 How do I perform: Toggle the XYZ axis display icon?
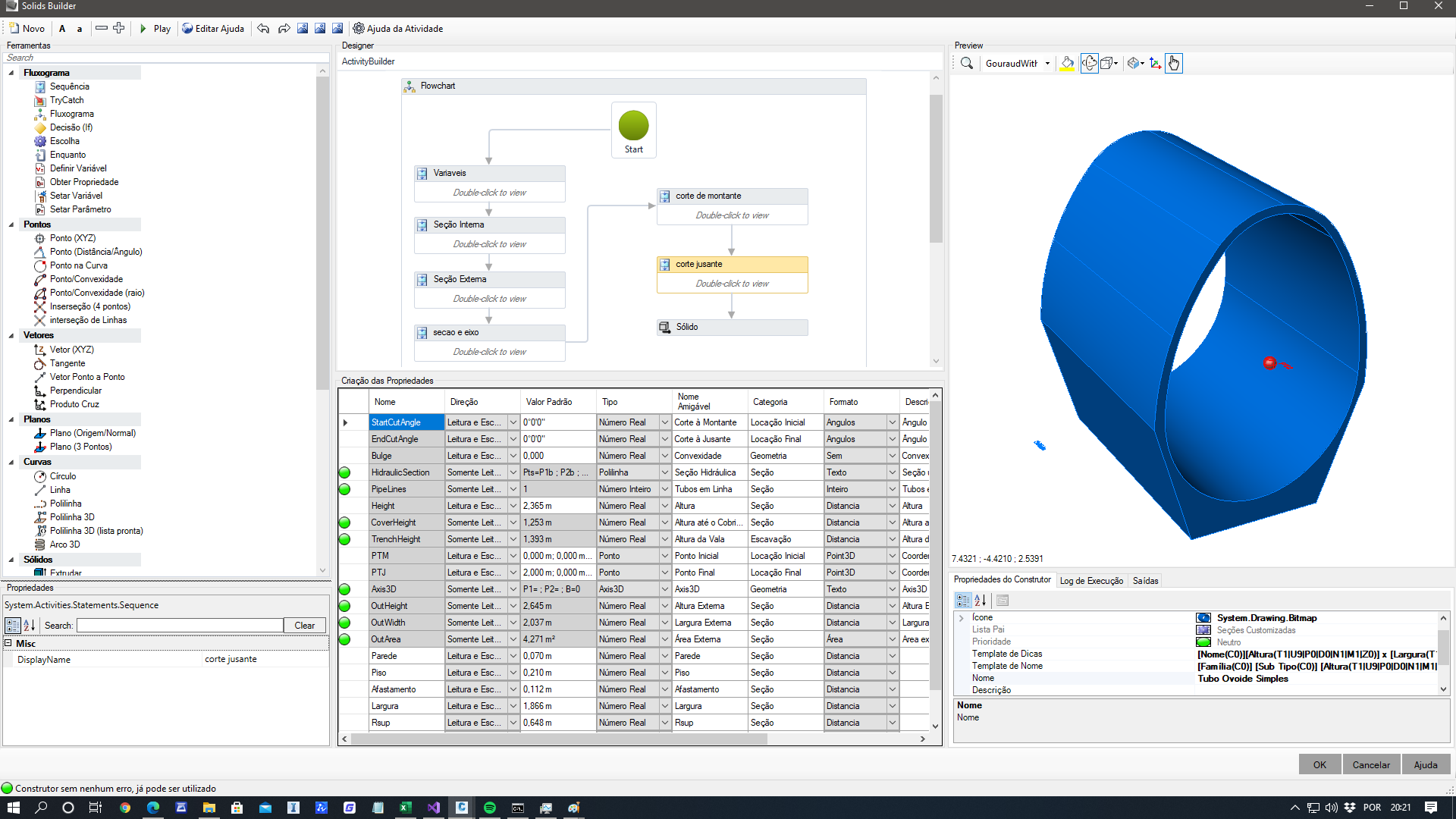point(1155,64)
